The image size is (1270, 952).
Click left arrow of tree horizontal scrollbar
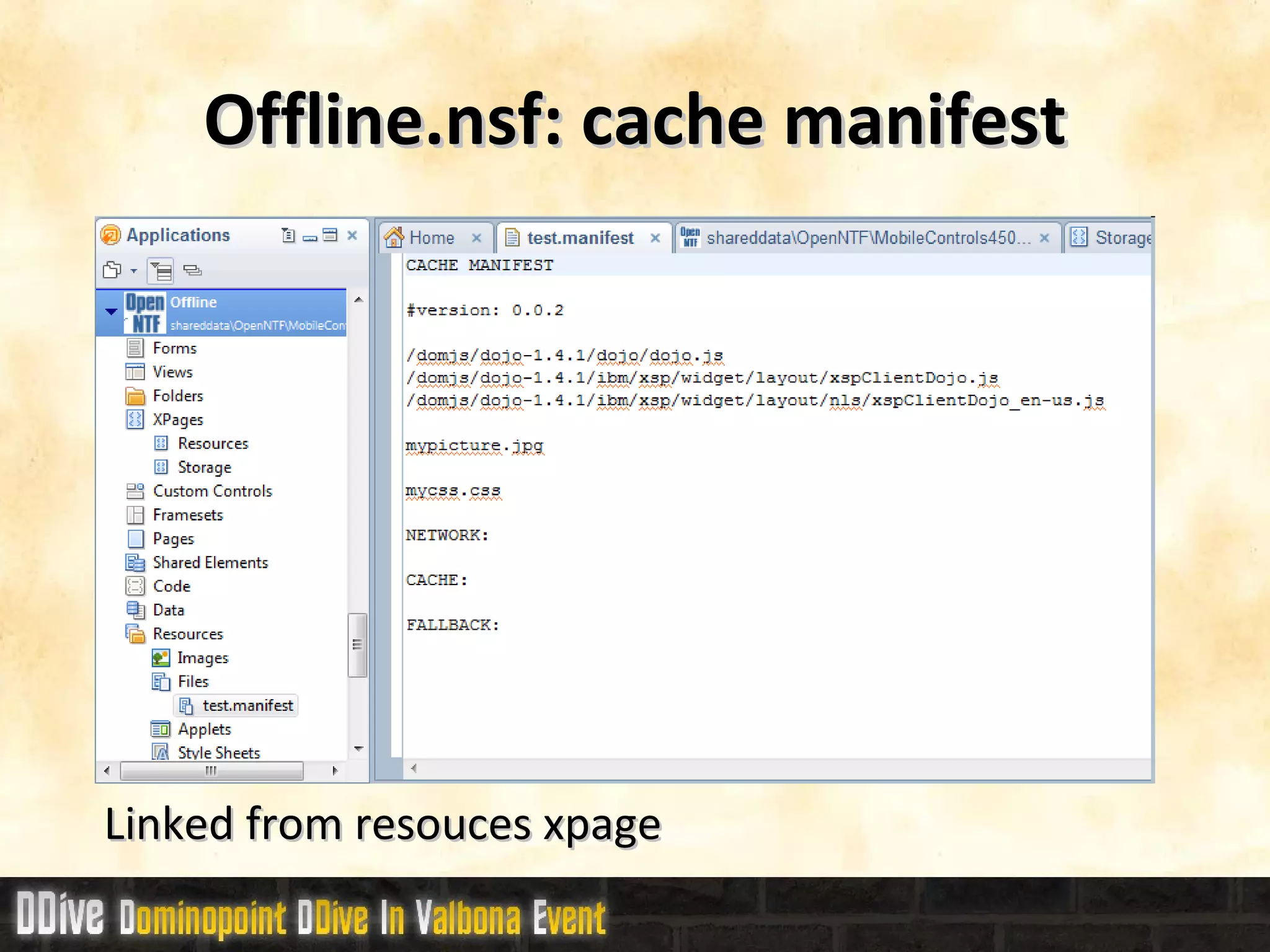(x=107, y=771)
